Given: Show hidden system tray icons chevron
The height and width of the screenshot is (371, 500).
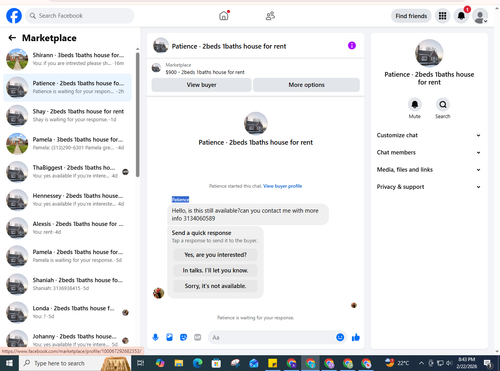Looking at the screenshot, I should (421, 363).
